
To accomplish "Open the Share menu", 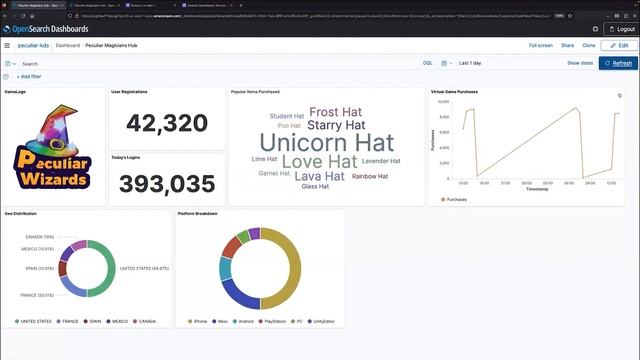I will point(567,45).
